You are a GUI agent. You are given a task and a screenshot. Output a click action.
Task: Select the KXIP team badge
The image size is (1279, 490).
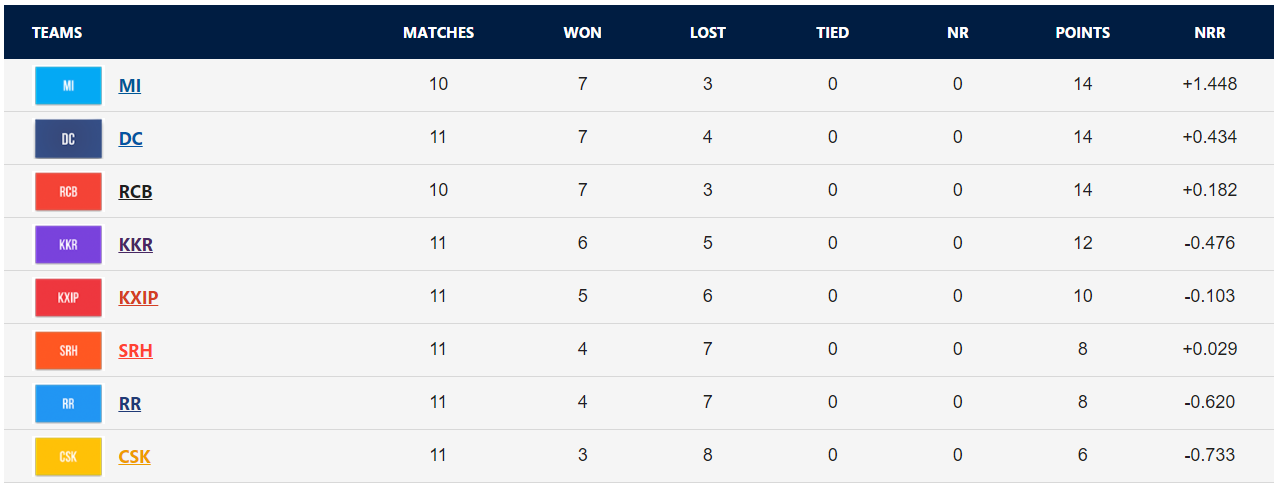68,298
